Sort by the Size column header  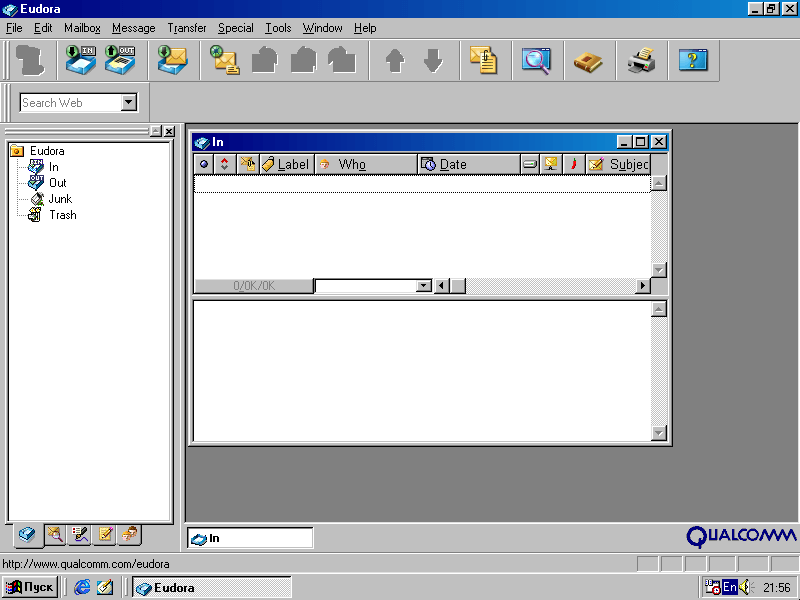530,164
